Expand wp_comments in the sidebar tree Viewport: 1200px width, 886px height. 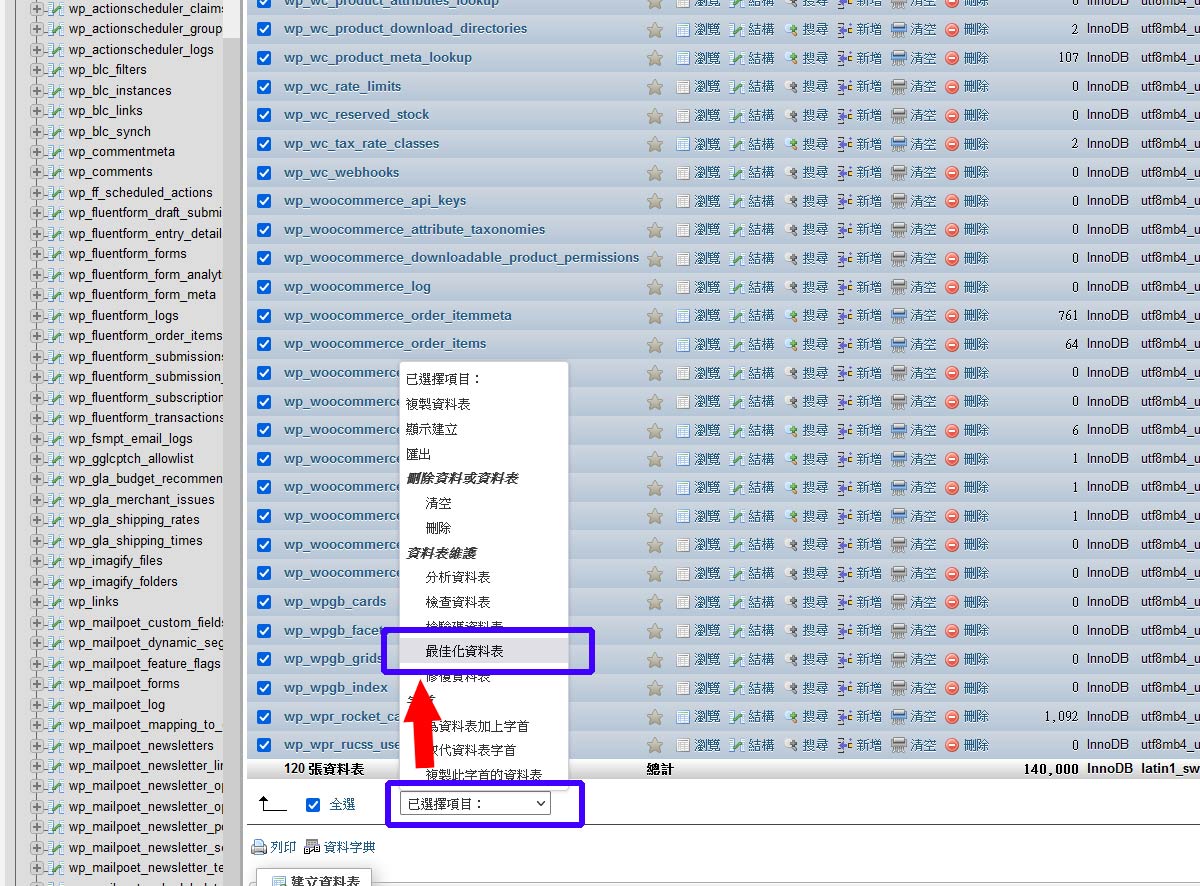click(37, 172)
